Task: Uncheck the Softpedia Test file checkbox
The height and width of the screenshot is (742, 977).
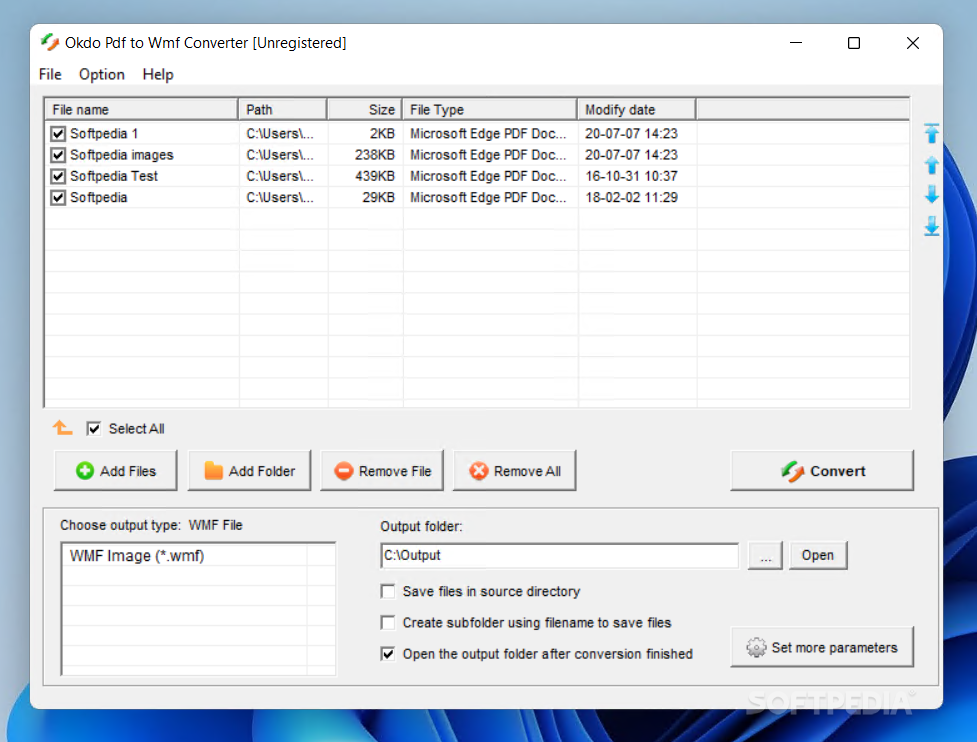Action: [58, 176]
